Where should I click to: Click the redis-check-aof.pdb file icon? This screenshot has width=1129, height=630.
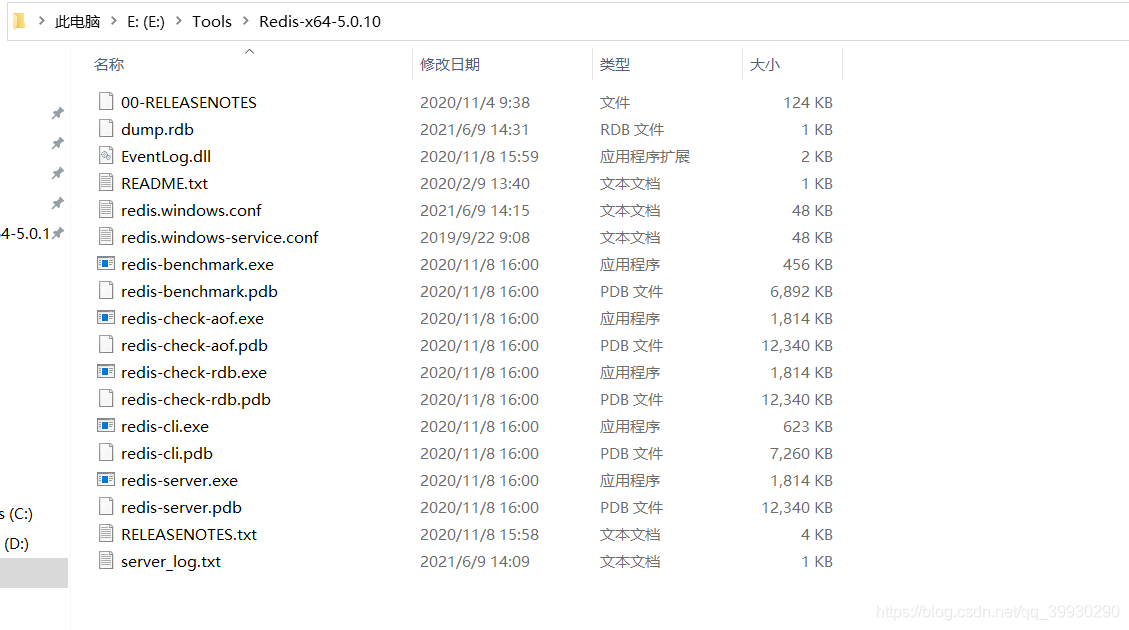(x=106, y=345)
